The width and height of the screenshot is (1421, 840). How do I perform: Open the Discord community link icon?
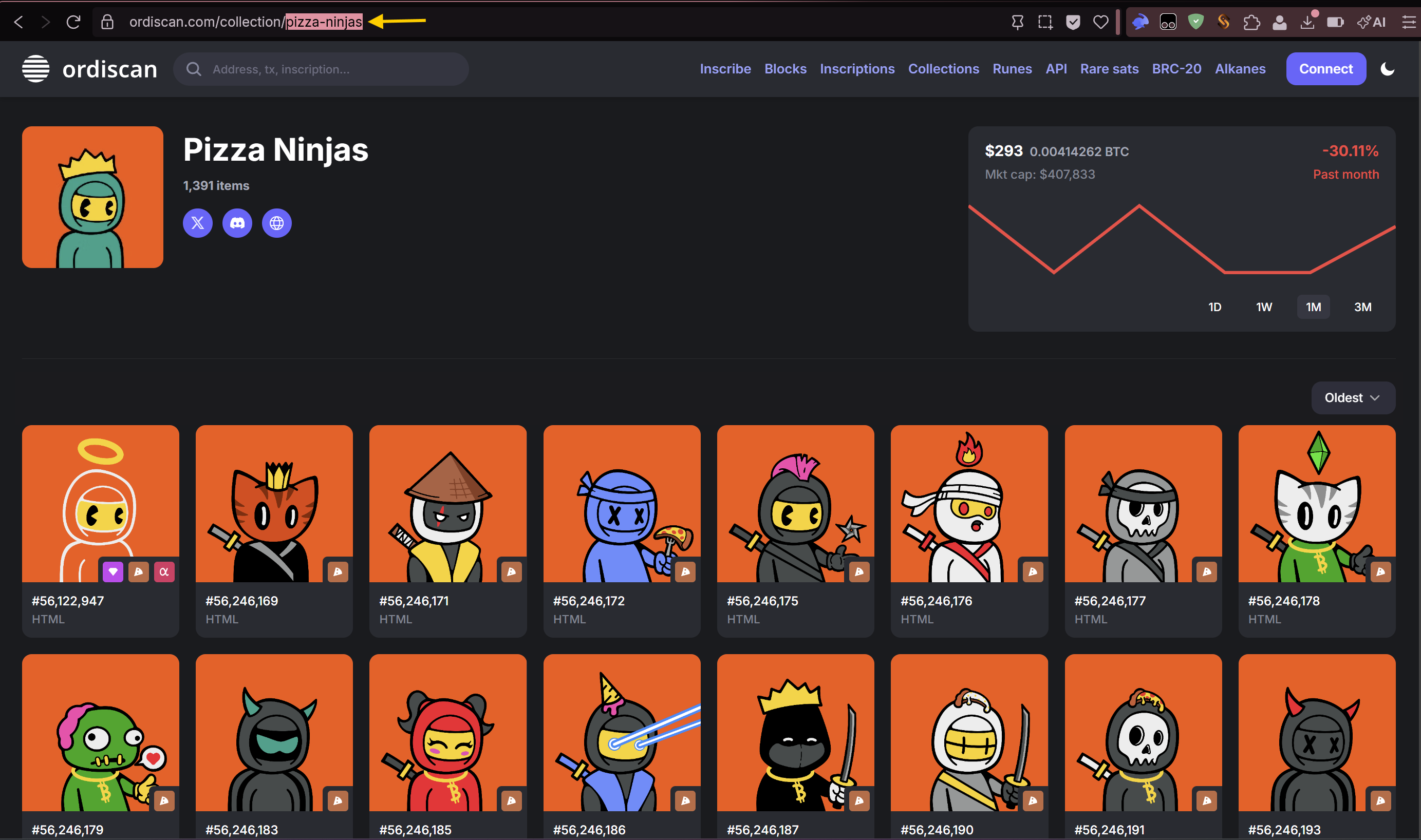(x=237, y=223)
